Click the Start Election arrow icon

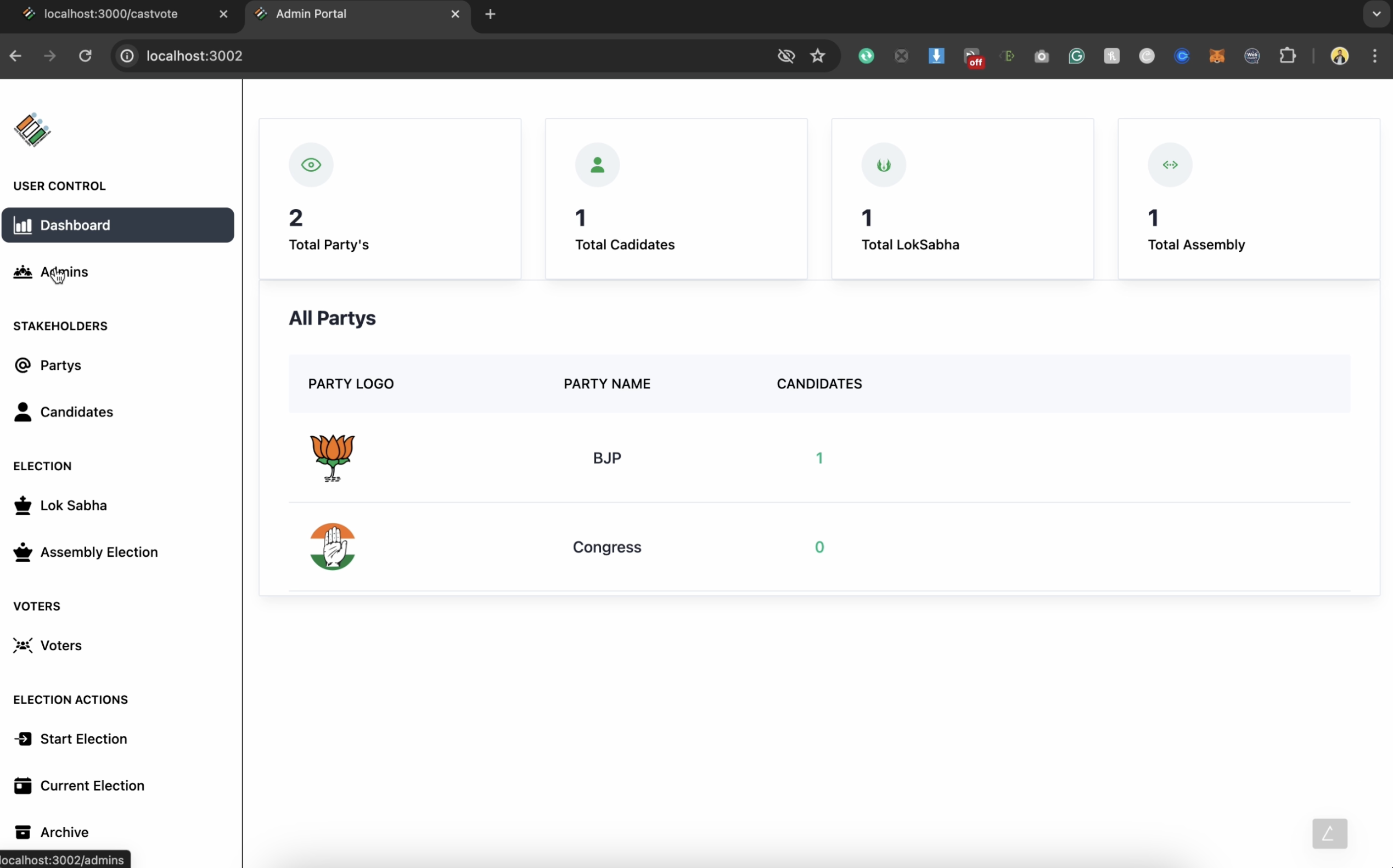coord(23,739)
